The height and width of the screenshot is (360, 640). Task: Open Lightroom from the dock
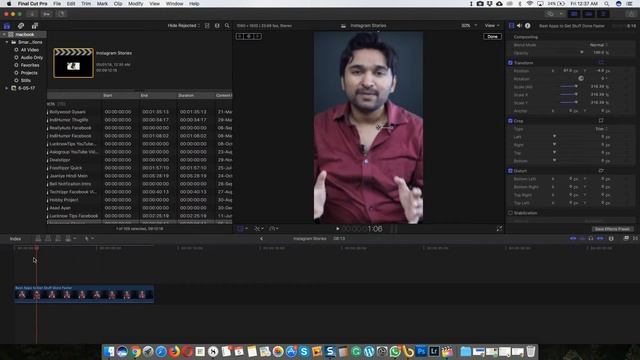click(x=434, y=351)
